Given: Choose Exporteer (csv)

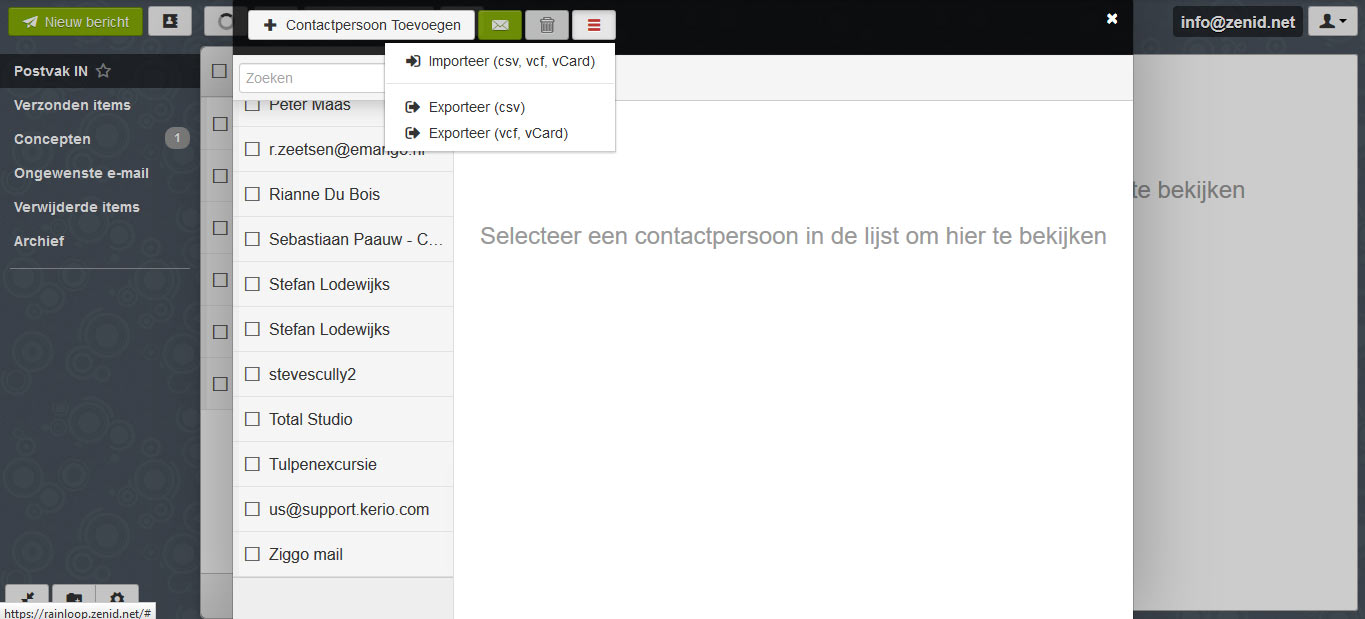Looking at the screenshot, I should (x=500, y=107).
